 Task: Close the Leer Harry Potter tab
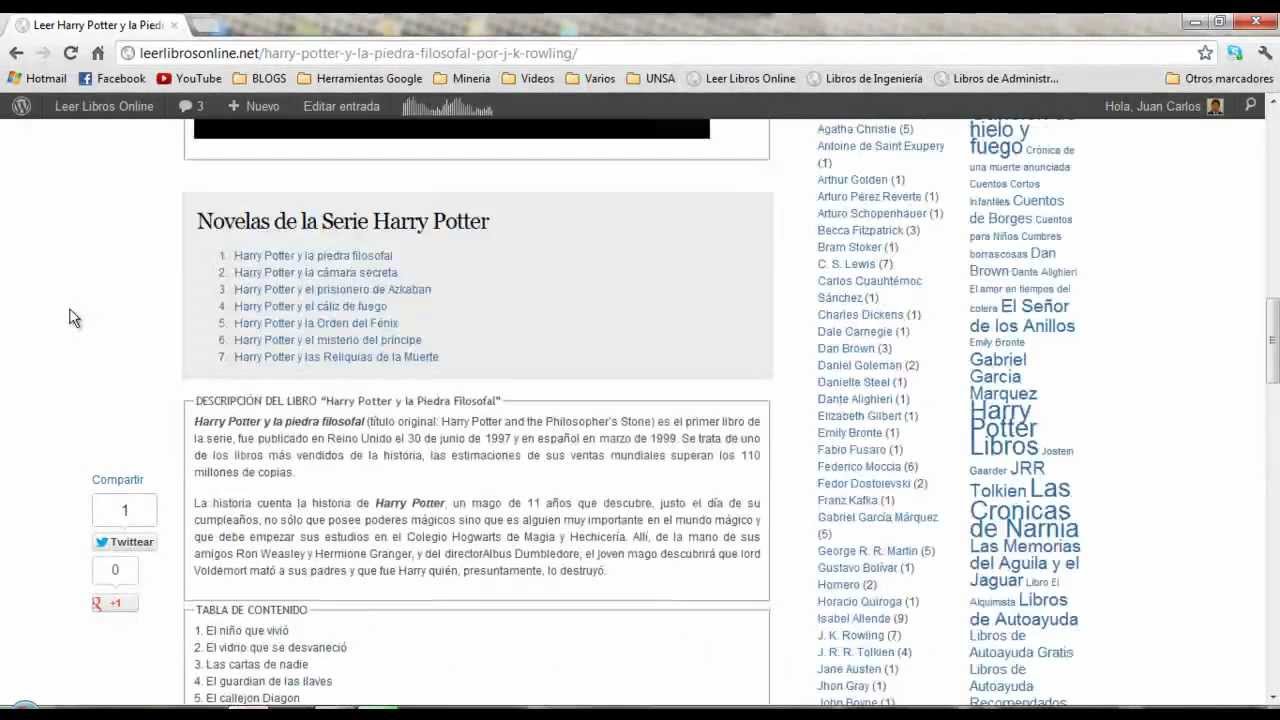(174, 24)
